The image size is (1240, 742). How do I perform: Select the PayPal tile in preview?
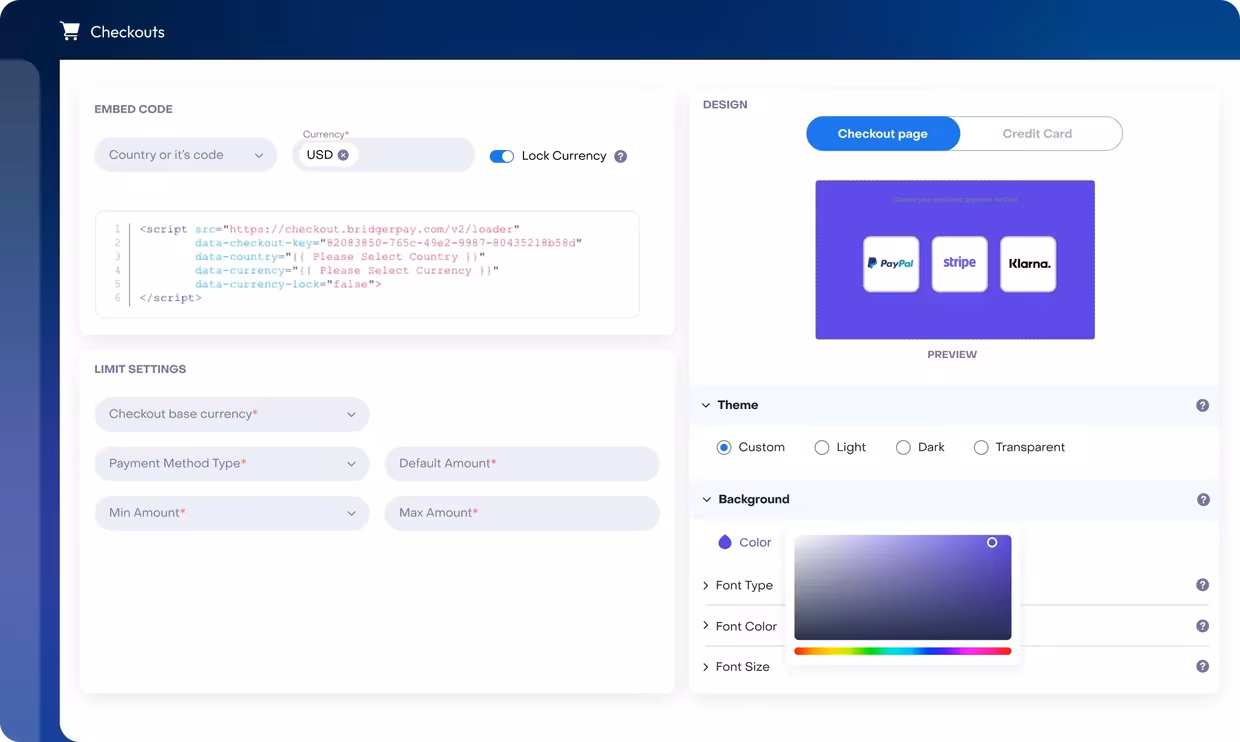(x=891, y=264)
